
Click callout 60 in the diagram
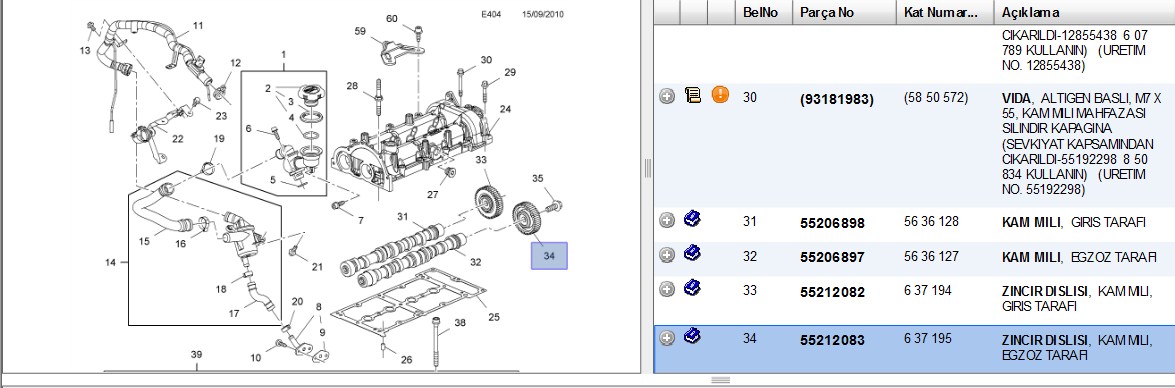[x=392, y=18]
